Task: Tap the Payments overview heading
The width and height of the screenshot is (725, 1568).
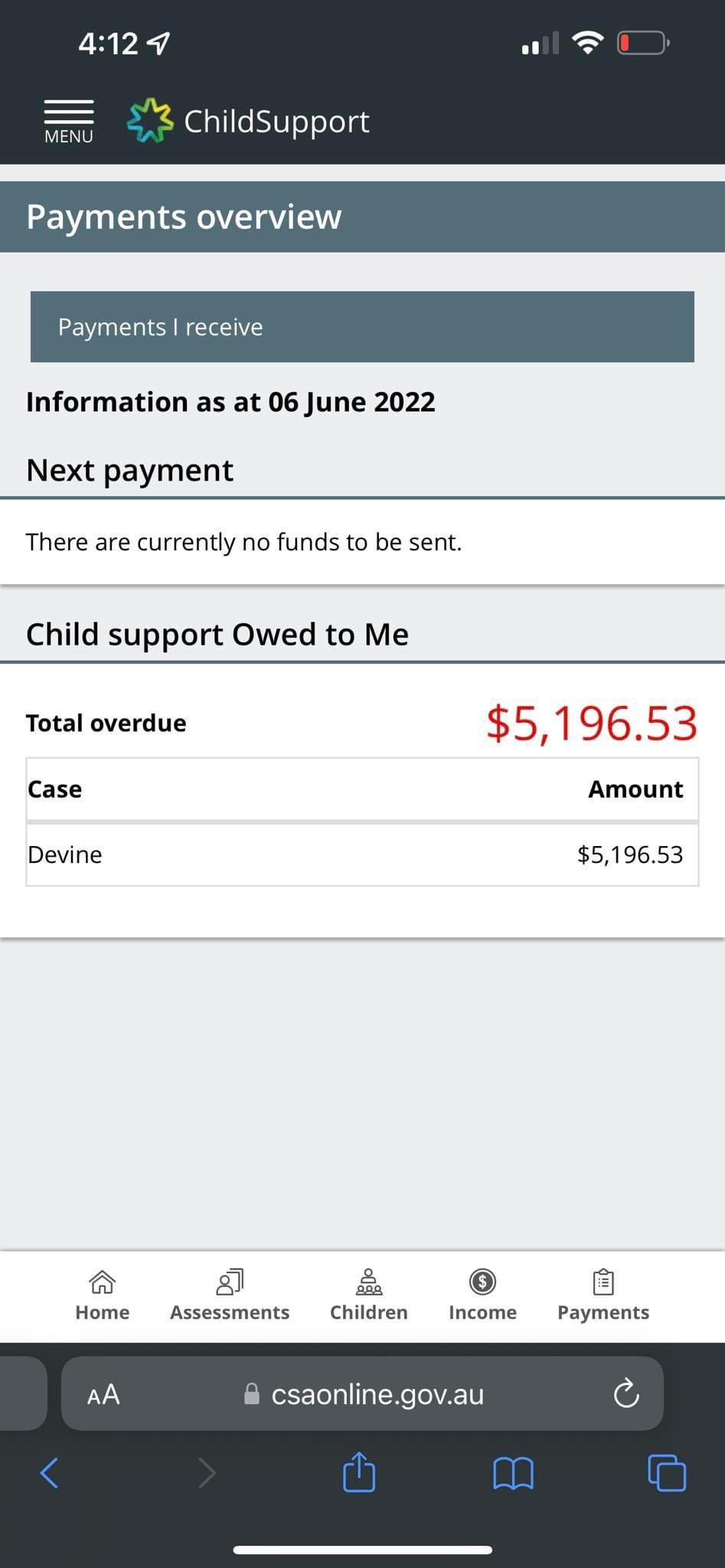Action: click(184, 217)
